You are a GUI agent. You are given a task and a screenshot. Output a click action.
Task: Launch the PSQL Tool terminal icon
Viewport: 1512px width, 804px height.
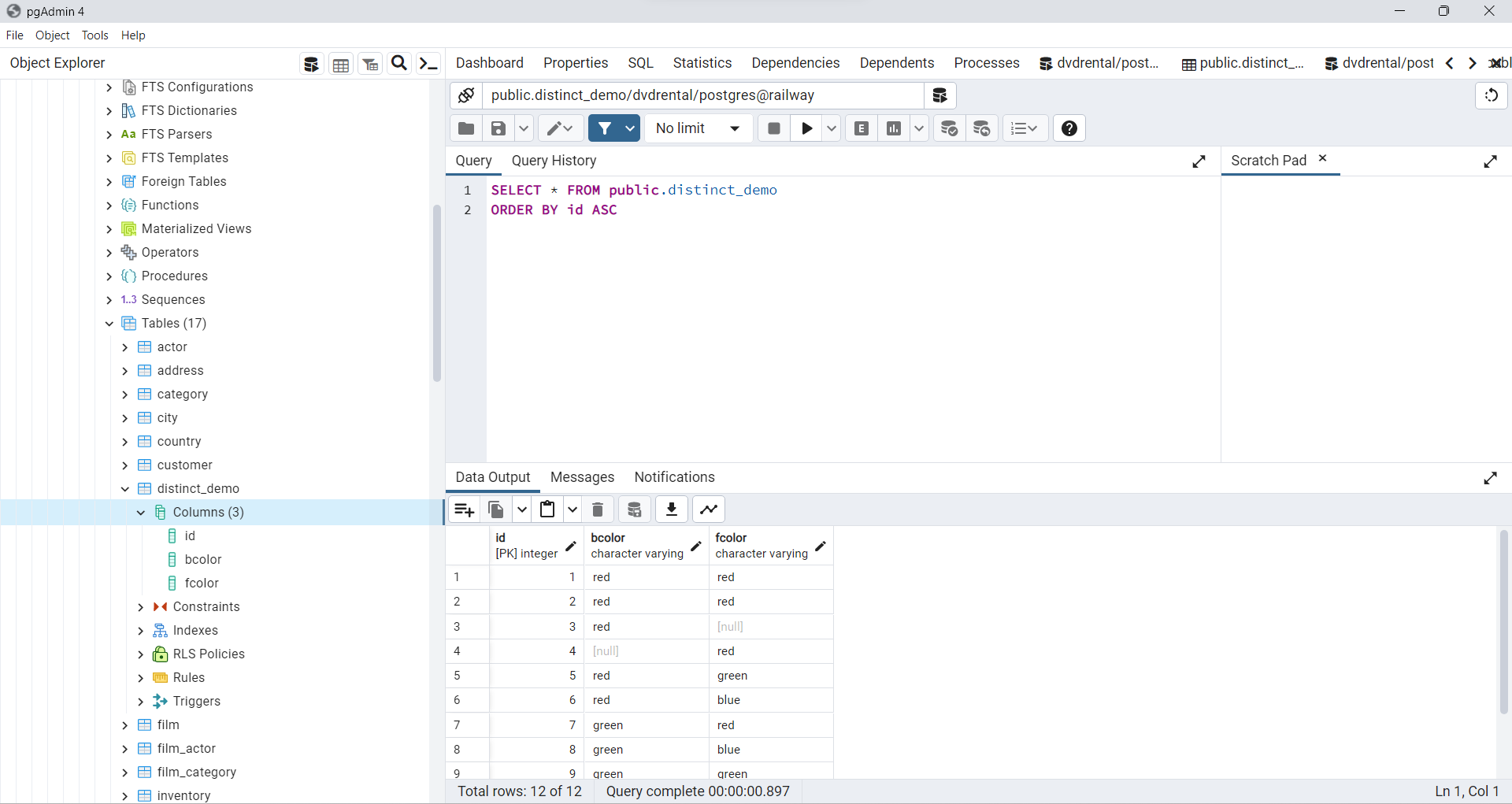point(428,64)
